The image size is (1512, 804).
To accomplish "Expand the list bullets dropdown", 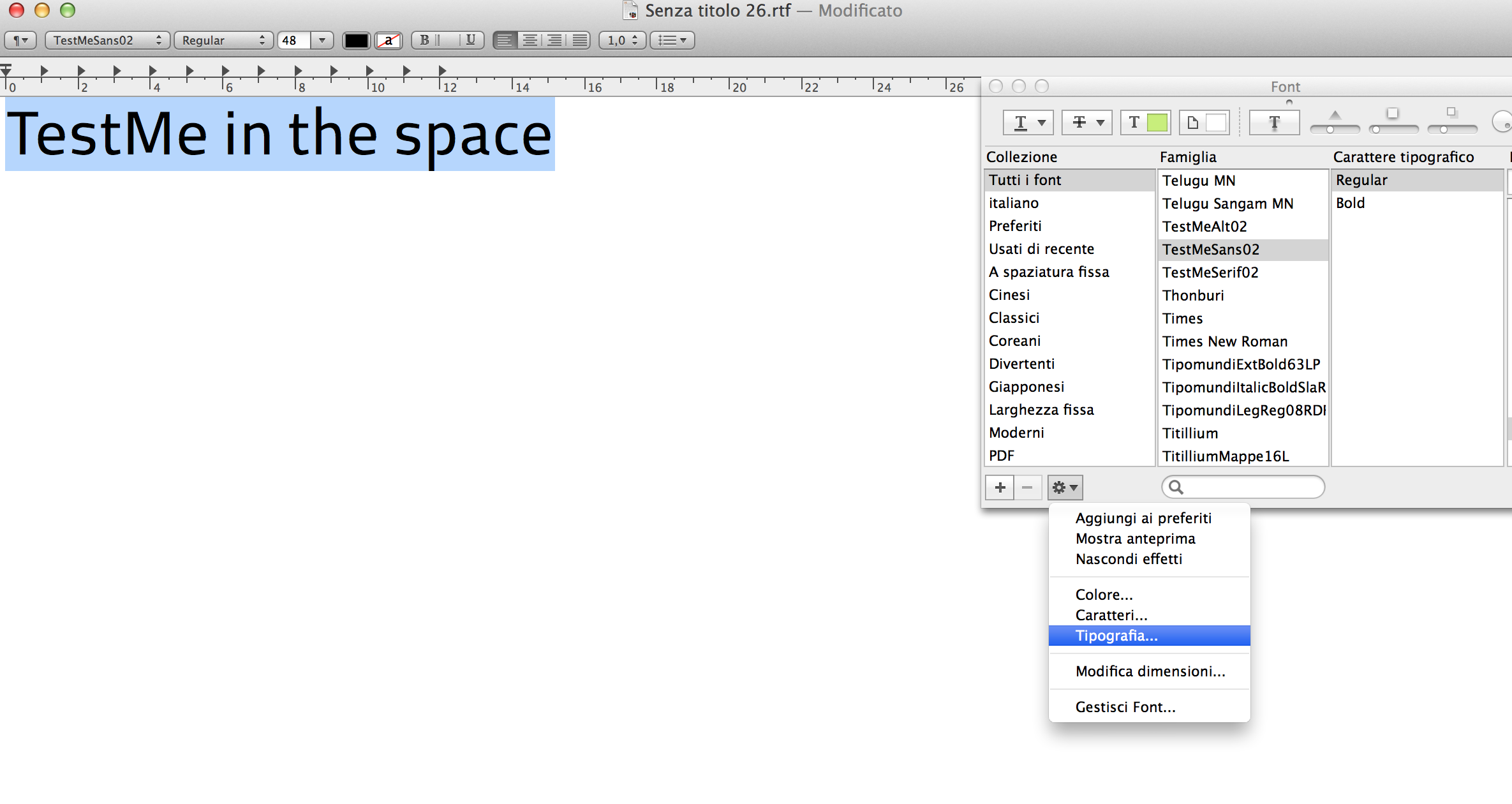I will click(x=672, y=40).
